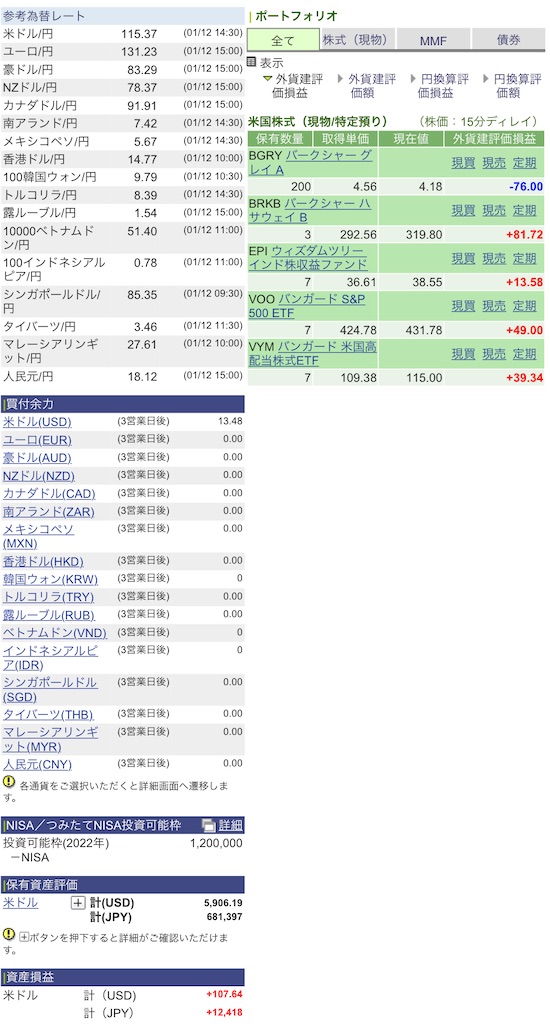
Task: Open 露ルーブル(RUB) buying power link
Action: coord(48,615)
